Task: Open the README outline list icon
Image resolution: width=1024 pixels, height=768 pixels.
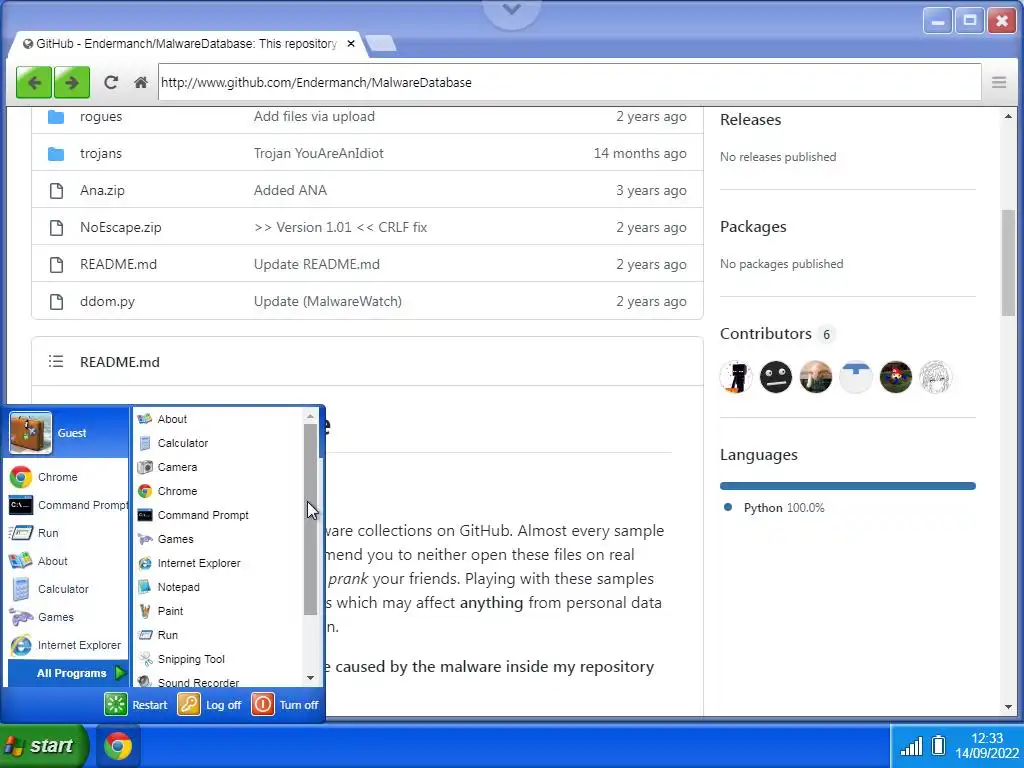Action: coord(56,361)
